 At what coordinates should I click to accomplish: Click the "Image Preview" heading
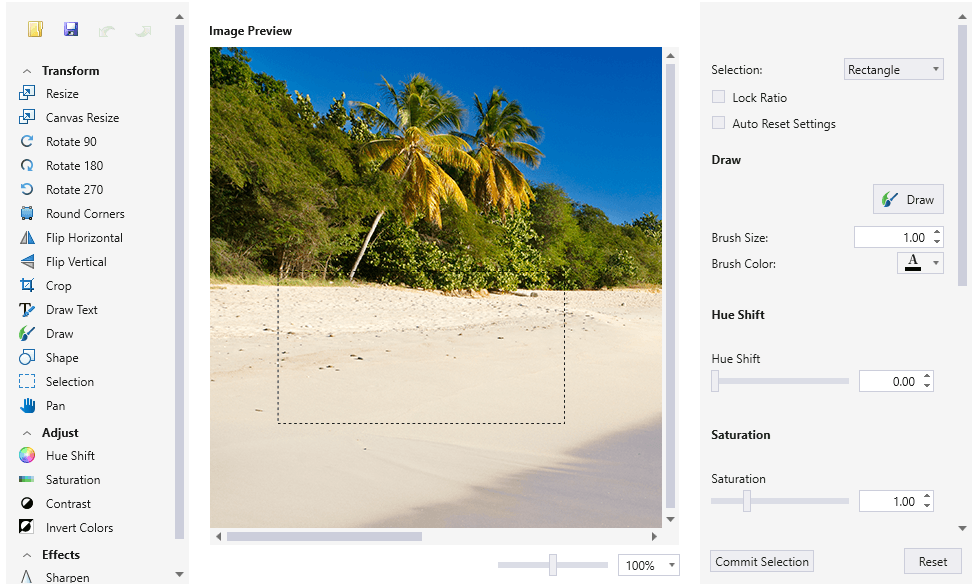click(250, 30)
